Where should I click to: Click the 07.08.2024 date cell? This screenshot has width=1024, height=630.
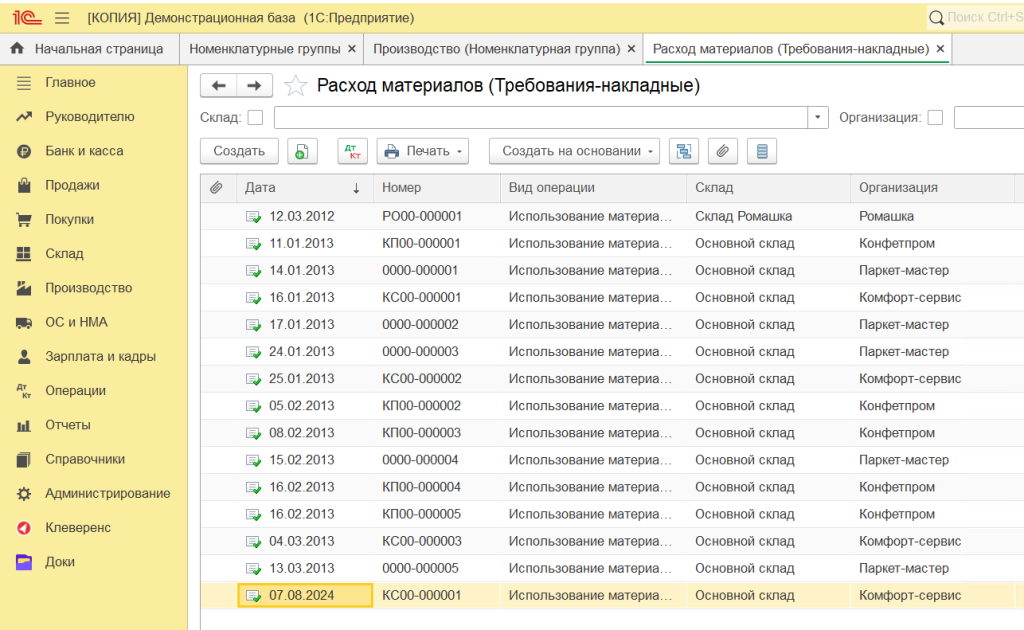point(305,596)
